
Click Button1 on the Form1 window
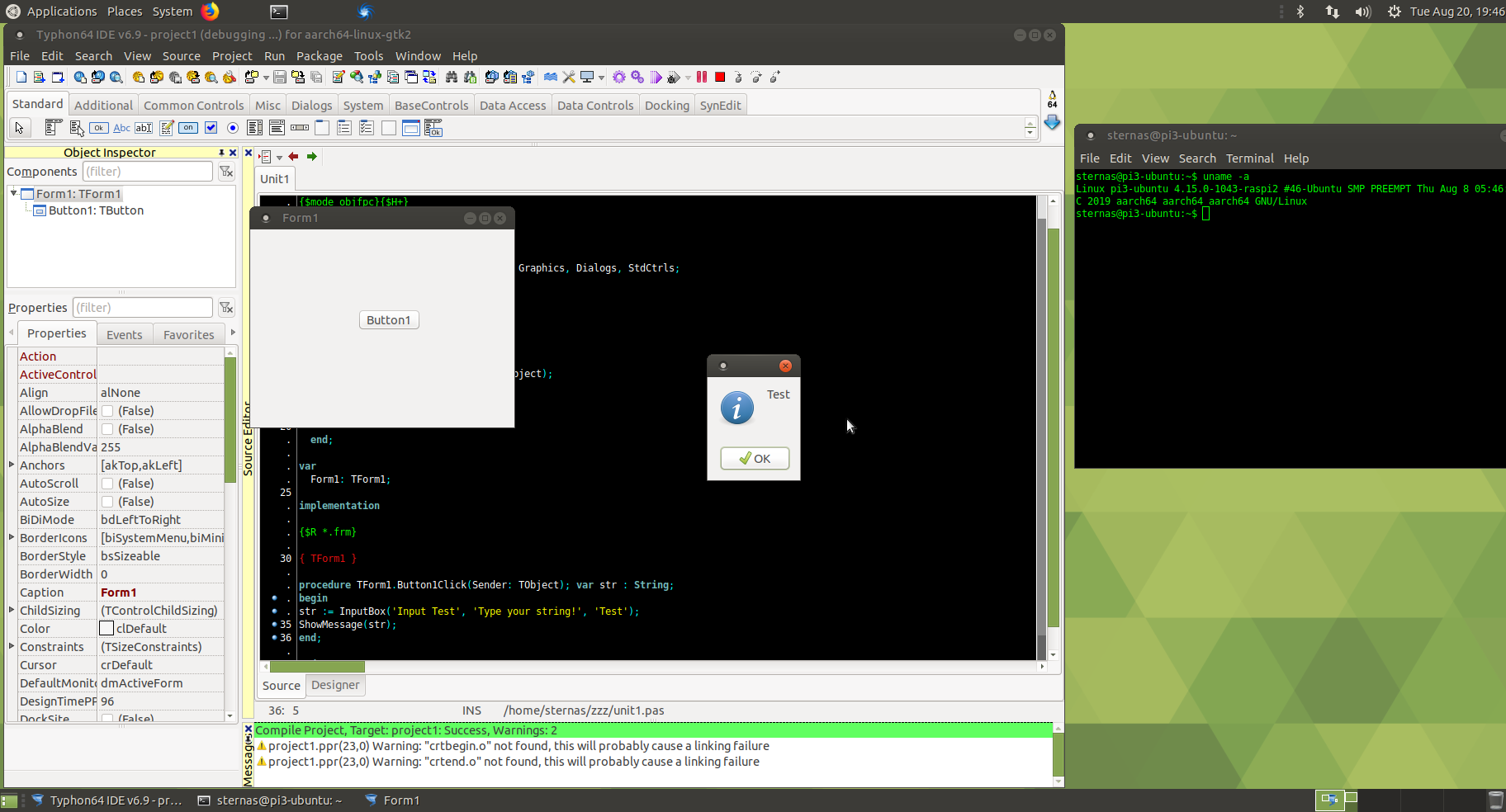(x=389, y=320)
